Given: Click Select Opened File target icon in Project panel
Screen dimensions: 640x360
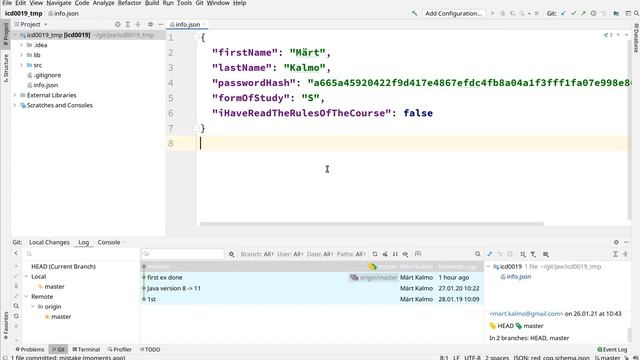Looking at the screenshot, I should (118, 24).
